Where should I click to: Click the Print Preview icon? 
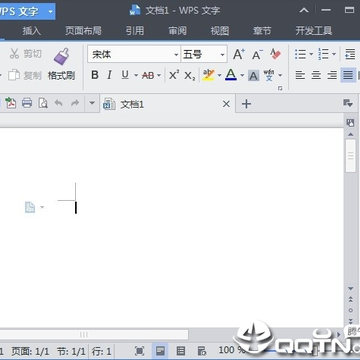[x=43, y=103]
